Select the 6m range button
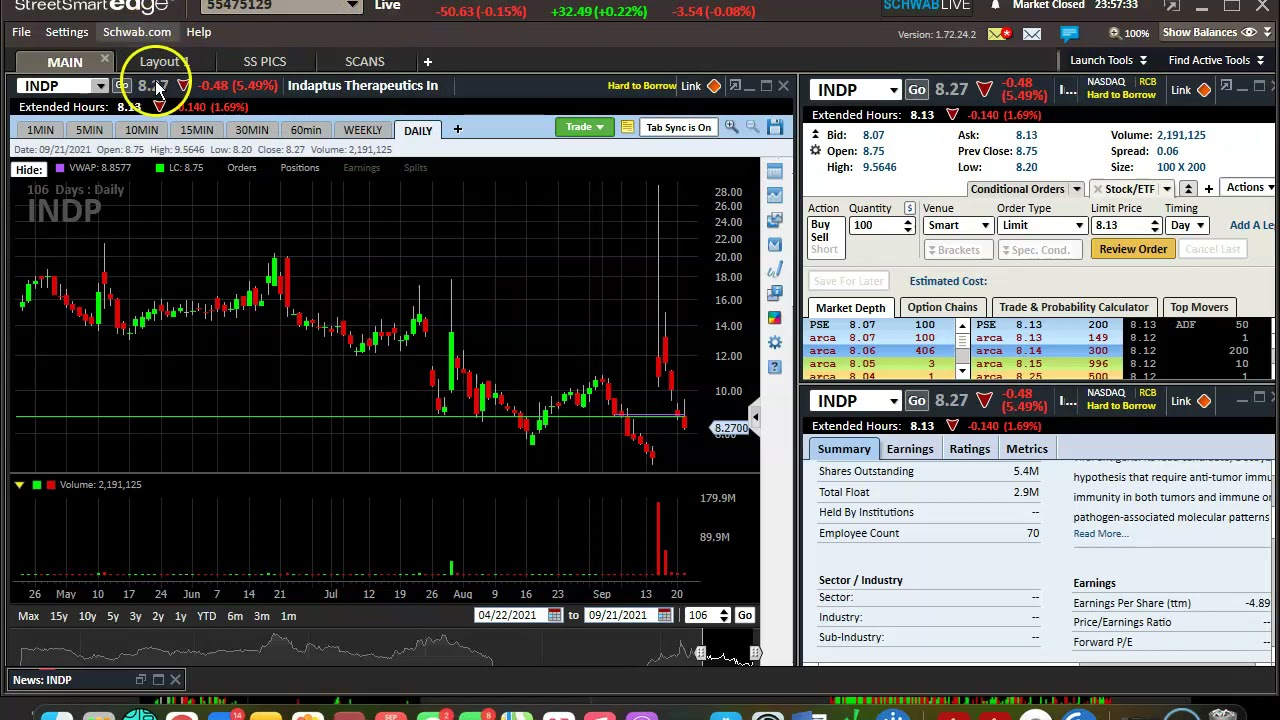 235,616
